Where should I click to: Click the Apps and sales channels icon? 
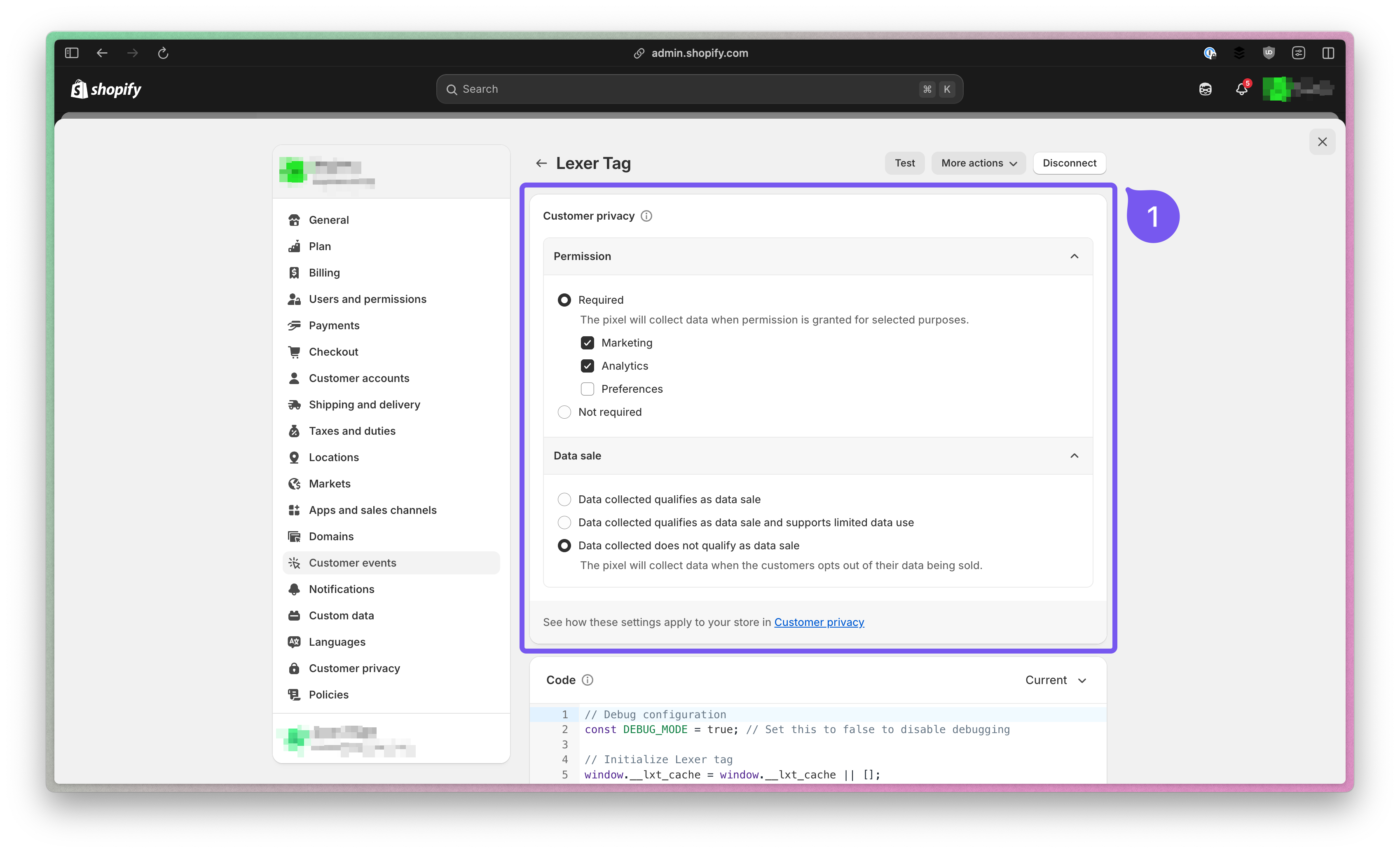294,510
